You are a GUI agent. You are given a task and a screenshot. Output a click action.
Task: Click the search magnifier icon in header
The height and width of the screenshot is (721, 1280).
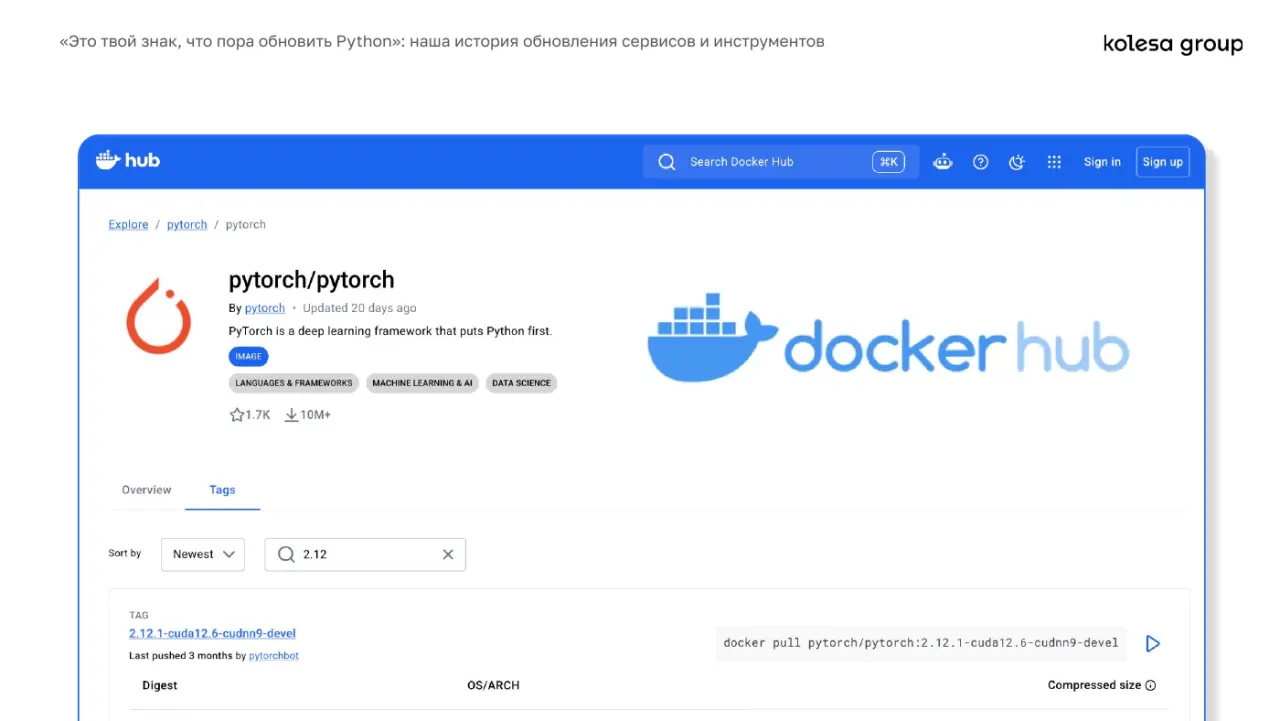(x=667, y=162)
